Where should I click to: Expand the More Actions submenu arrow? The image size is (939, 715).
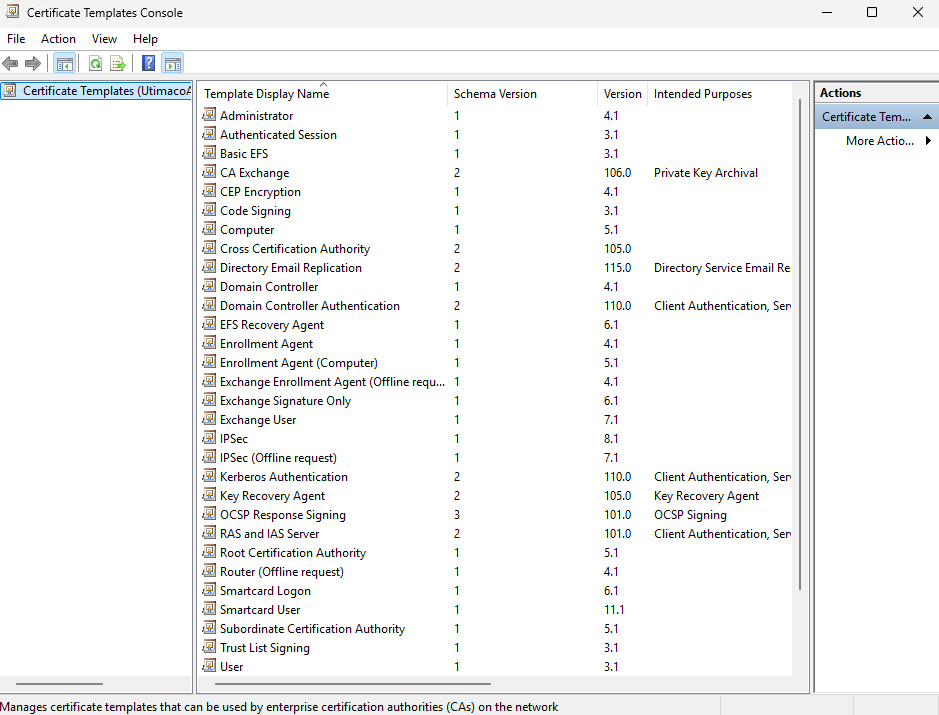point(928,141)
